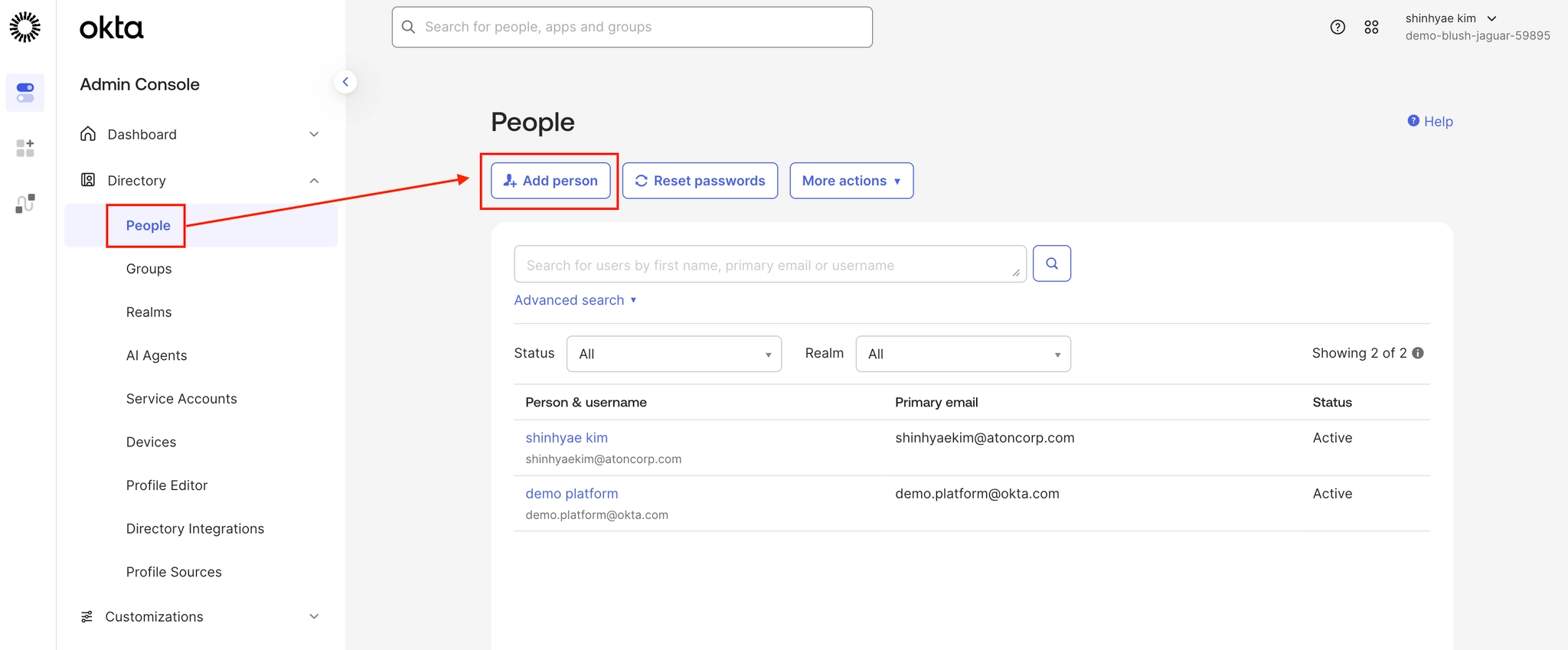Open the More actions dropdown button

(851, 181)
